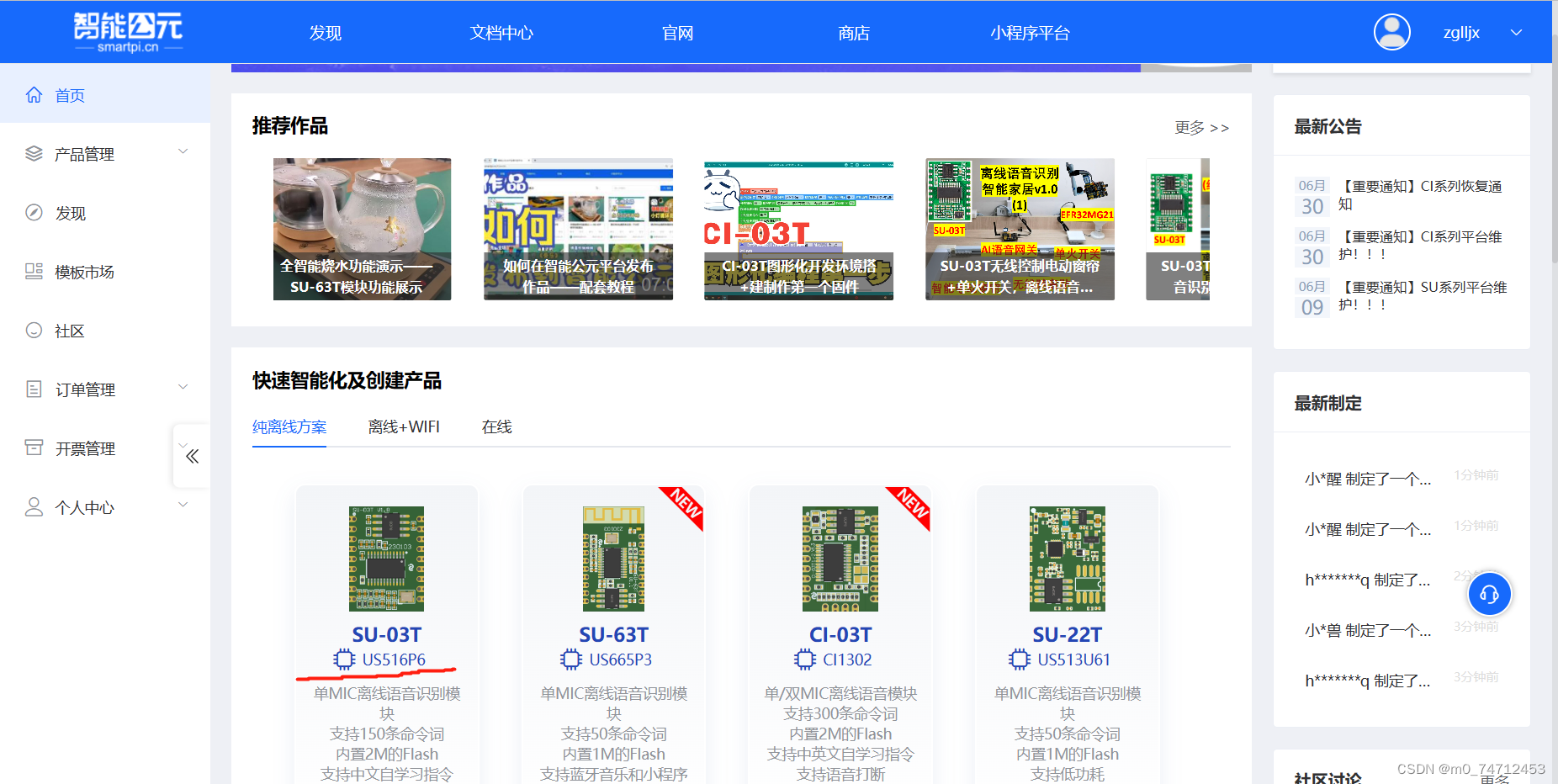This screenshot has width=1558, height=784.
Task: Click the SU-63T product title
Action: pyautogui.click(x=613, y=635)
